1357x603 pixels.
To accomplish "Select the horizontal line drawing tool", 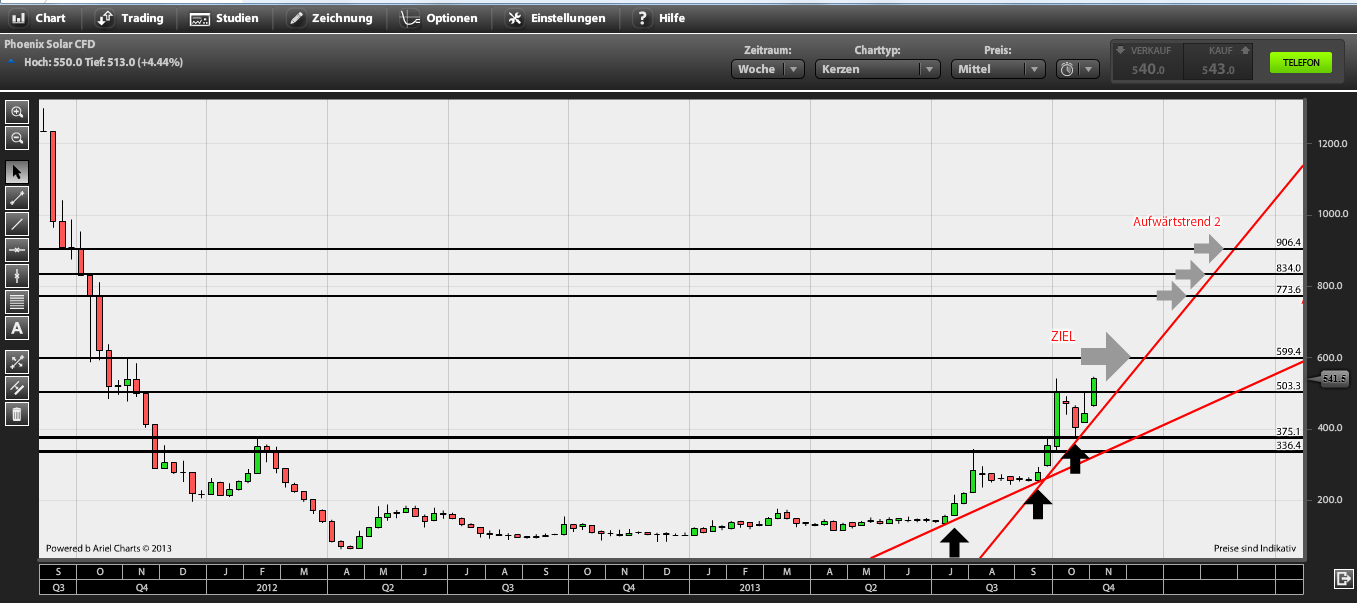I will pyautogui.click(x=17, y=250).
